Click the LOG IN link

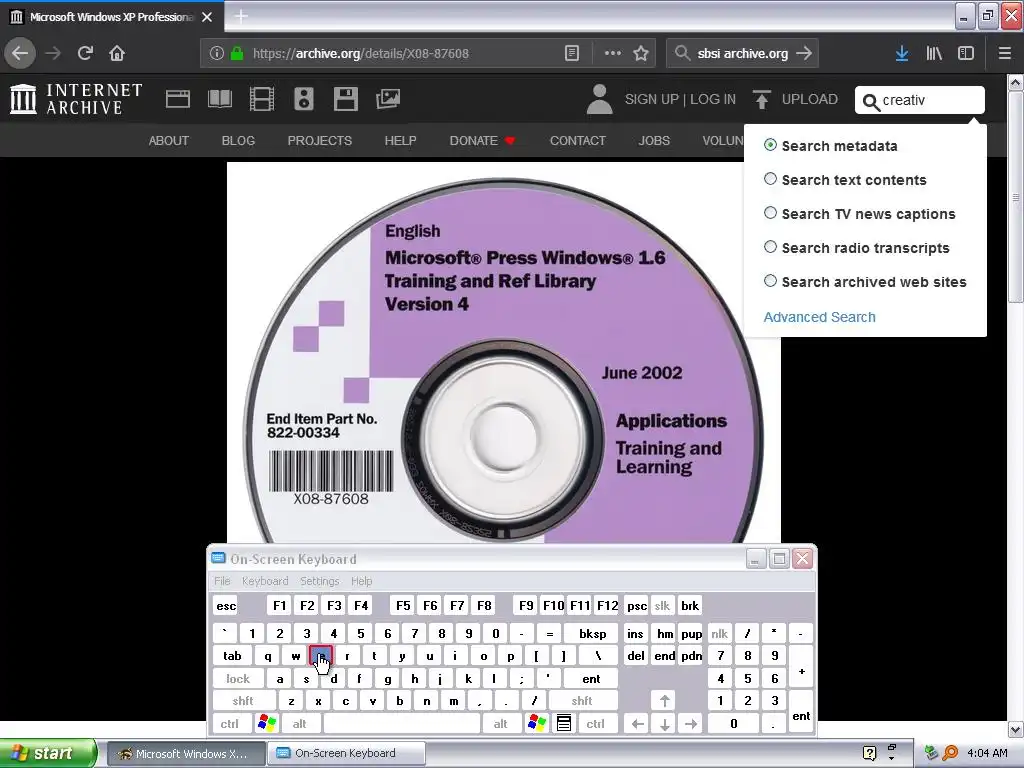(712, 99)
